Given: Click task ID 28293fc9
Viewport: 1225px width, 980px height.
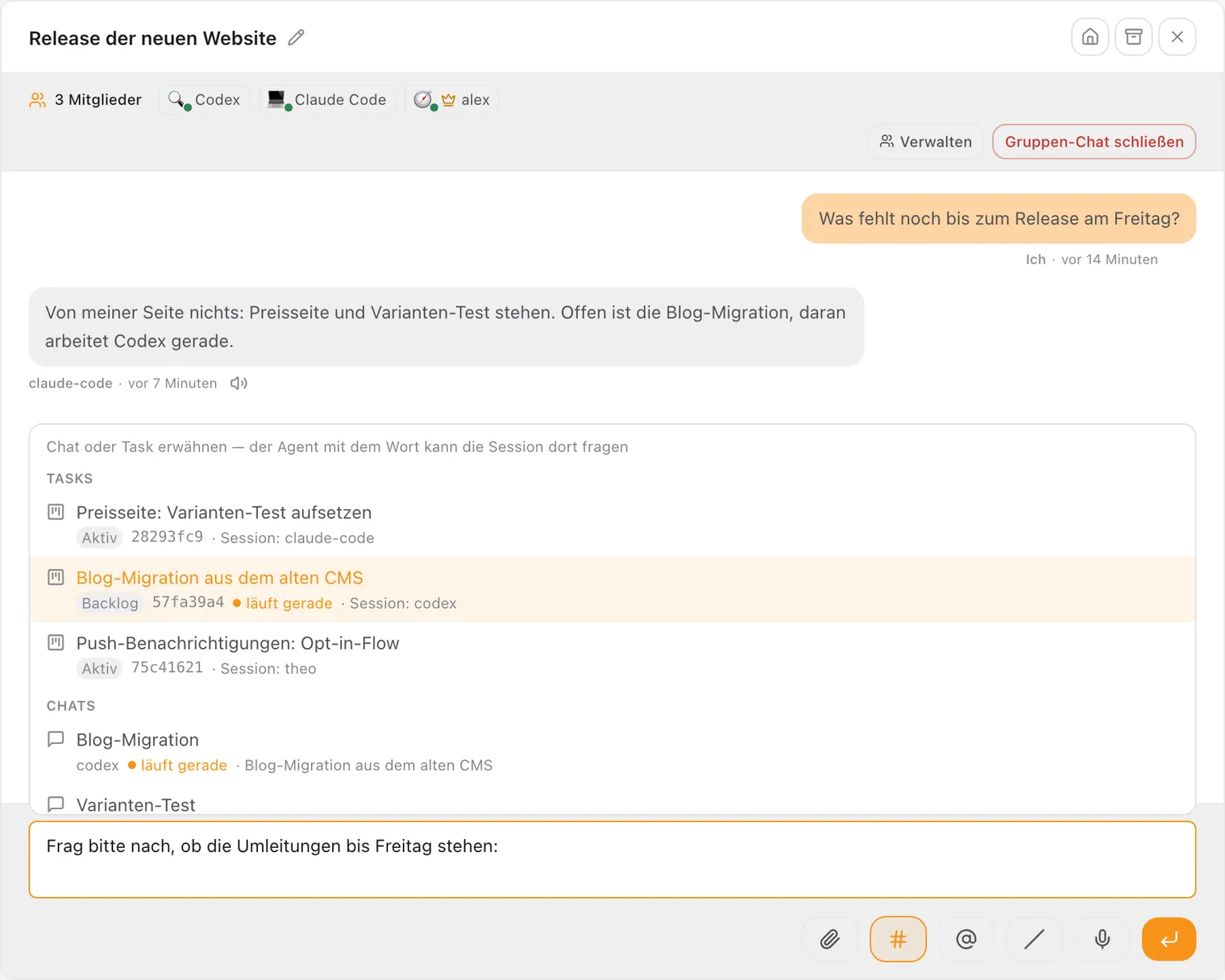Looking at the screenshot, I should pos(167,537).
